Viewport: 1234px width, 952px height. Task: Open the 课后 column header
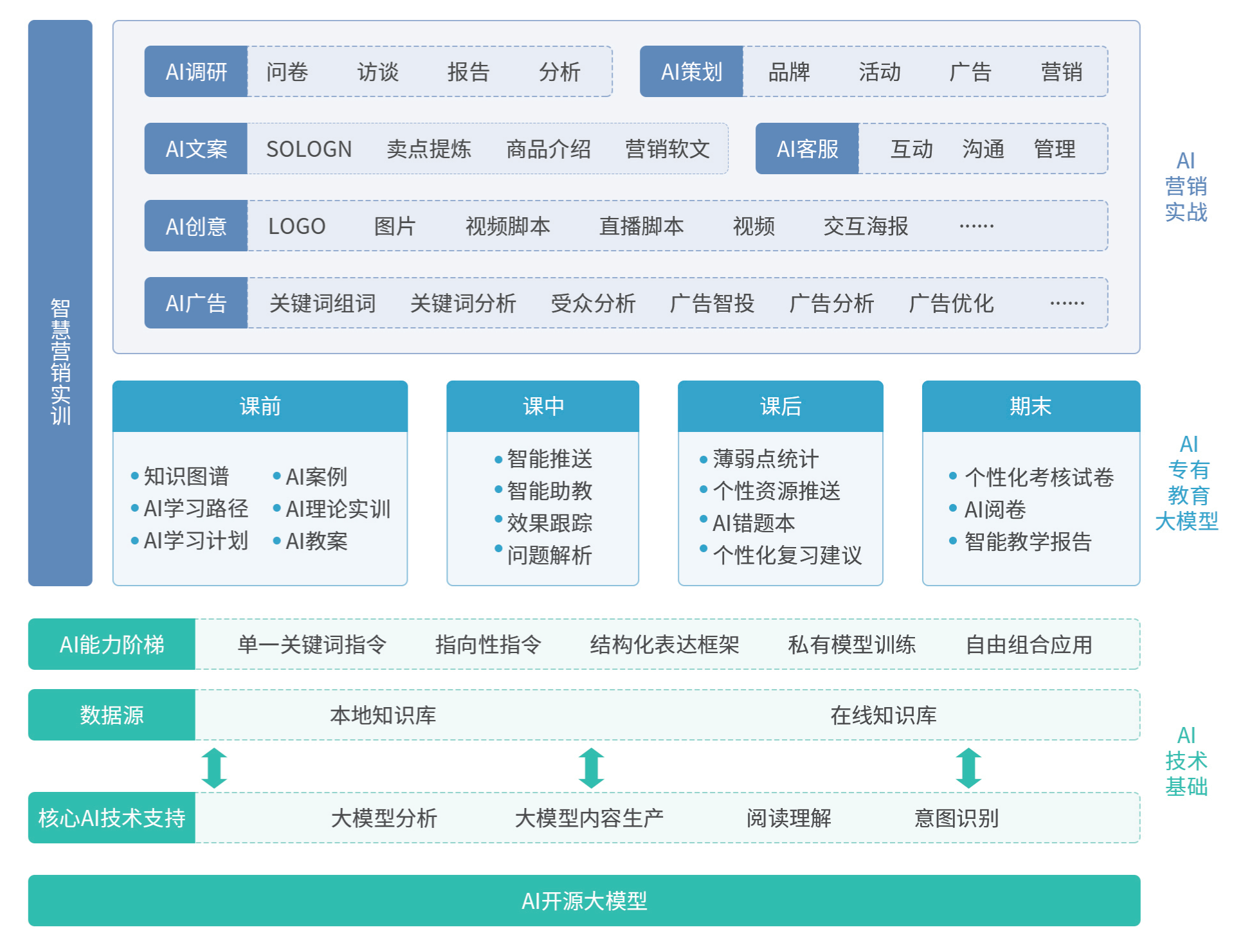pyautogui.click(x=781, y=406)
